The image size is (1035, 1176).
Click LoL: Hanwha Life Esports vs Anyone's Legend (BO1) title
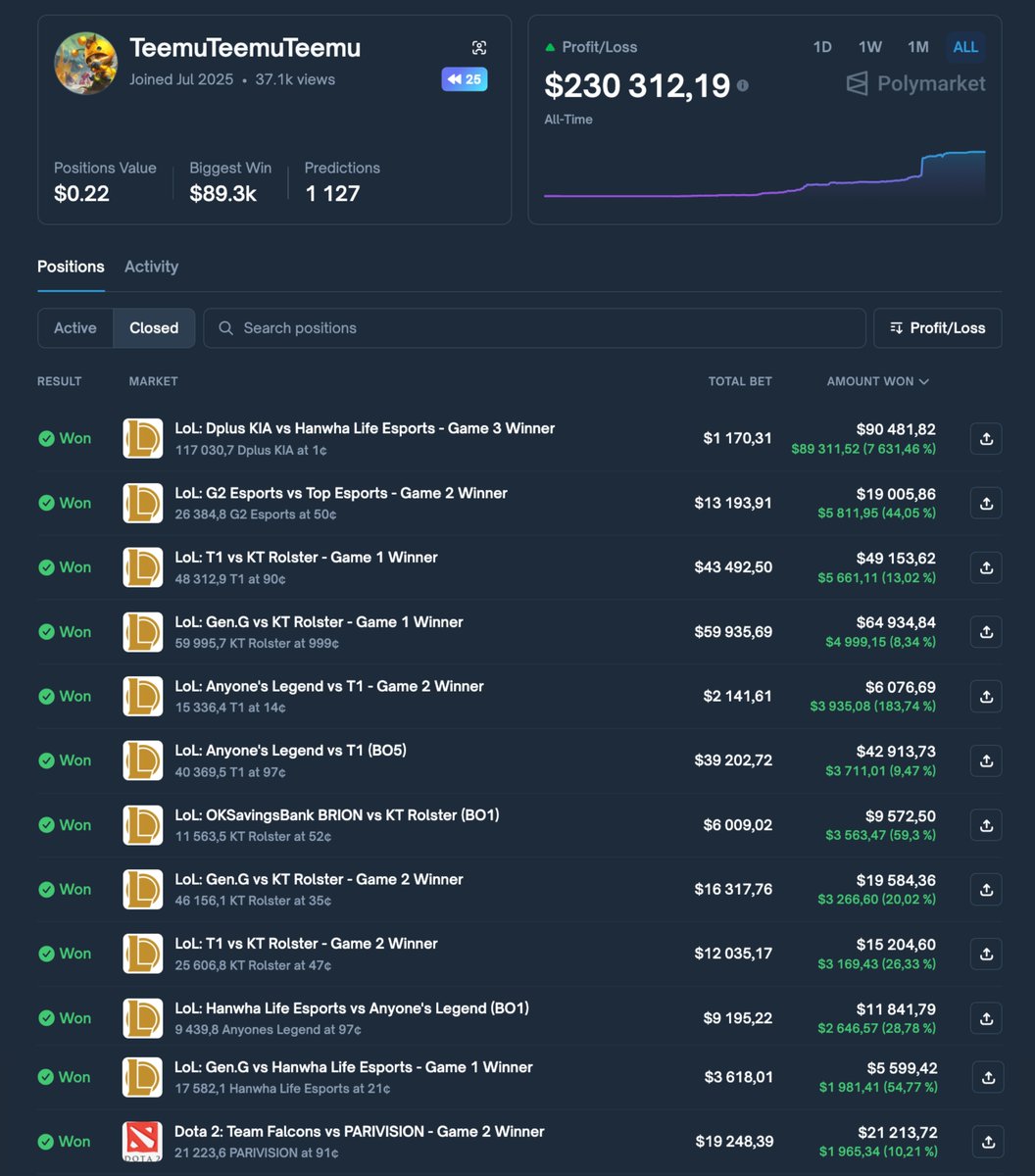tap(352, 1007)
